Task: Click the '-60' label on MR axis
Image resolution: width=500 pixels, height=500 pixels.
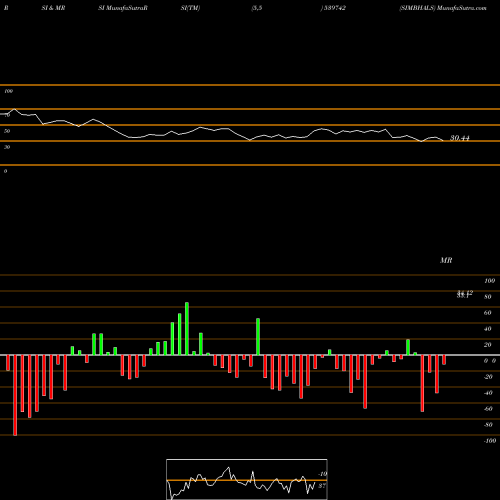Action: click(488, 409)
